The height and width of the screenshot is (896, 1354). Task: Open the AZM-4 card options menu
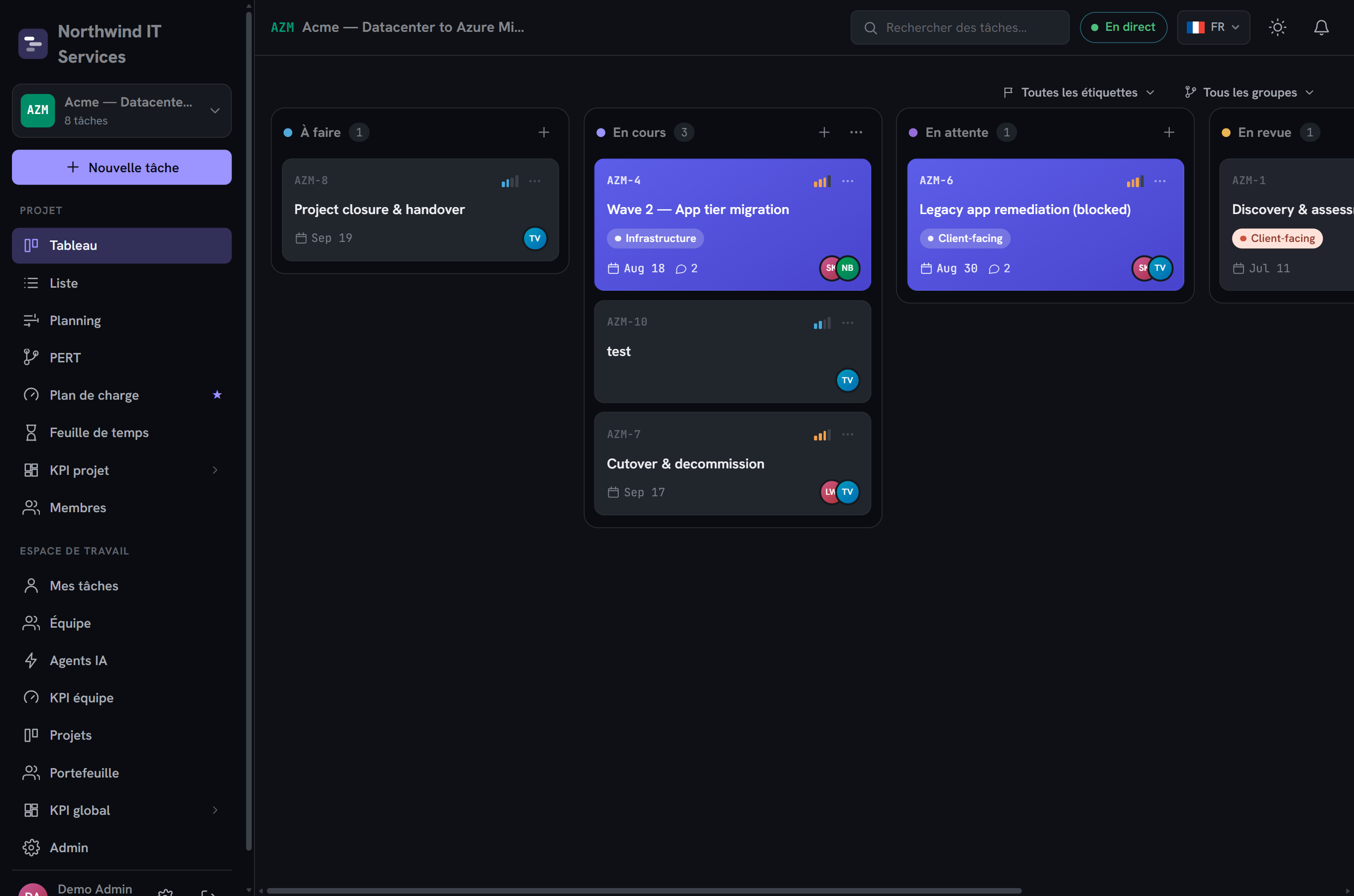[x=847, y=181]
